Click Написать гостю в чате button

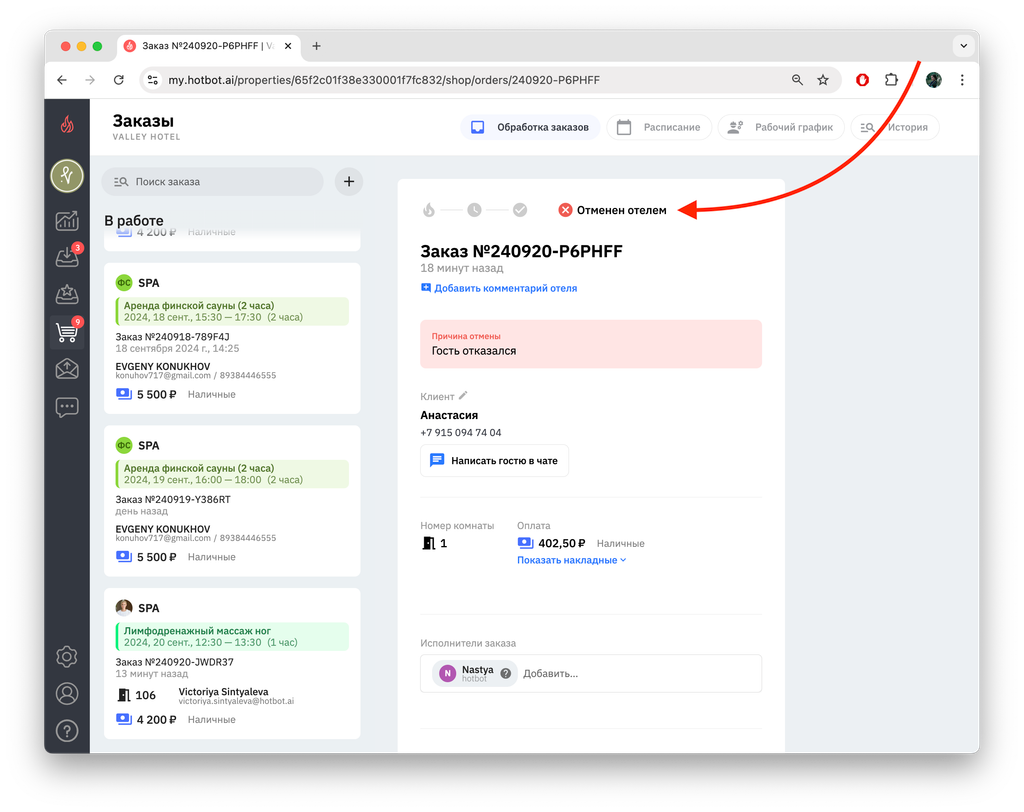coord(494,461)
